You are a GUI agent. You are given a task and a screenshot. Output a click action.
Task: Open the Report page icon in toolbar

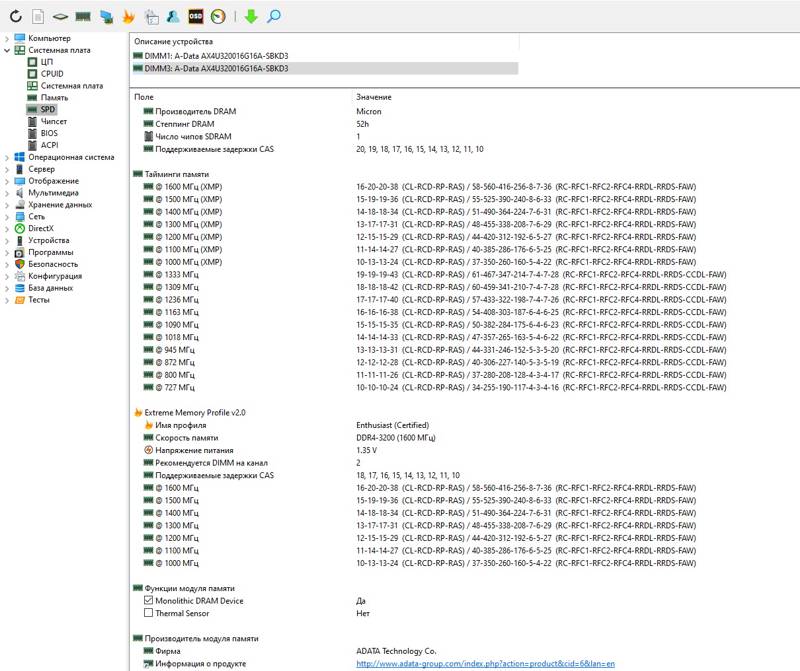(38, 16)
